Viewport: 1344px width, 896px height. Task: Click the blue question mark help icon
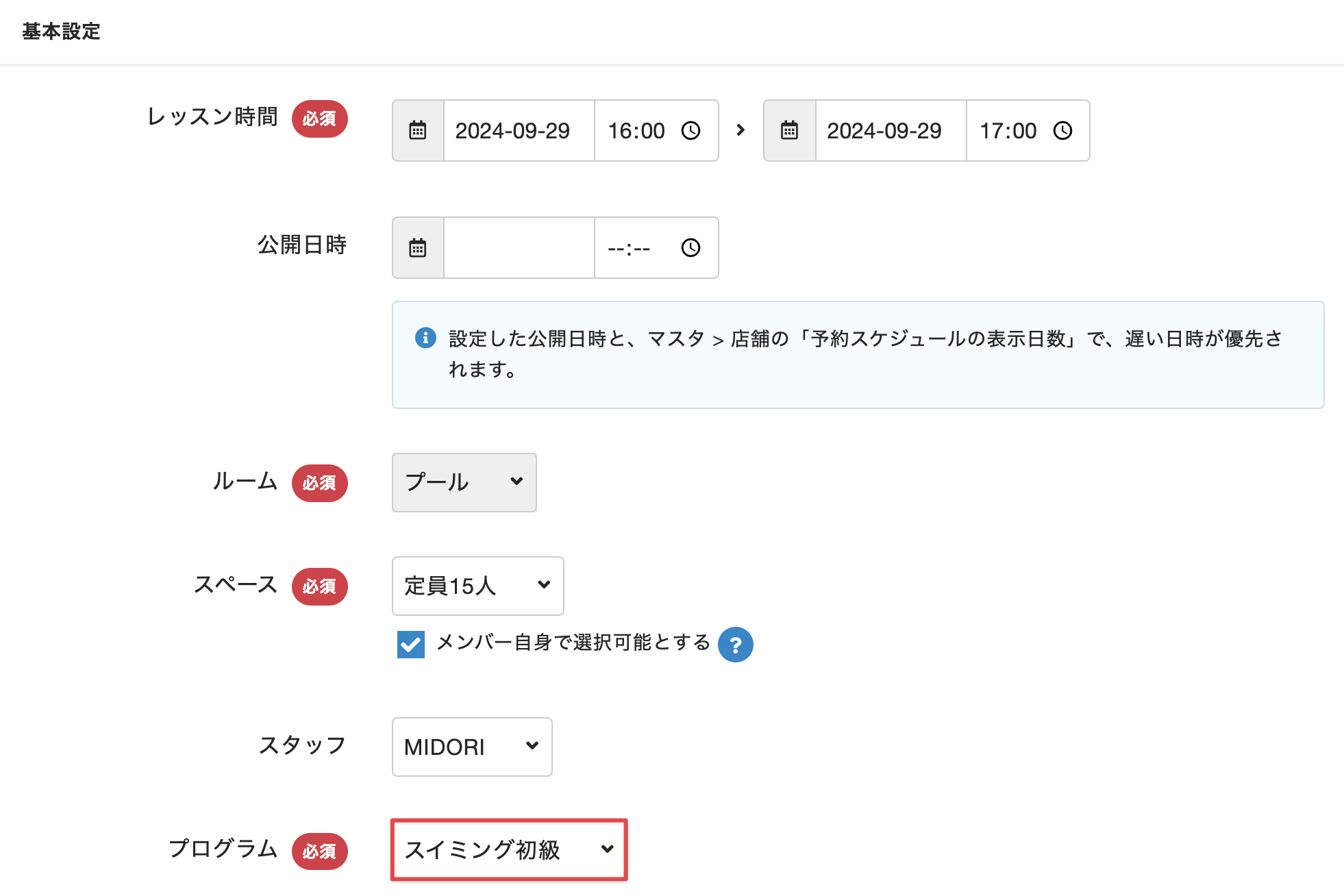[735, 645]
